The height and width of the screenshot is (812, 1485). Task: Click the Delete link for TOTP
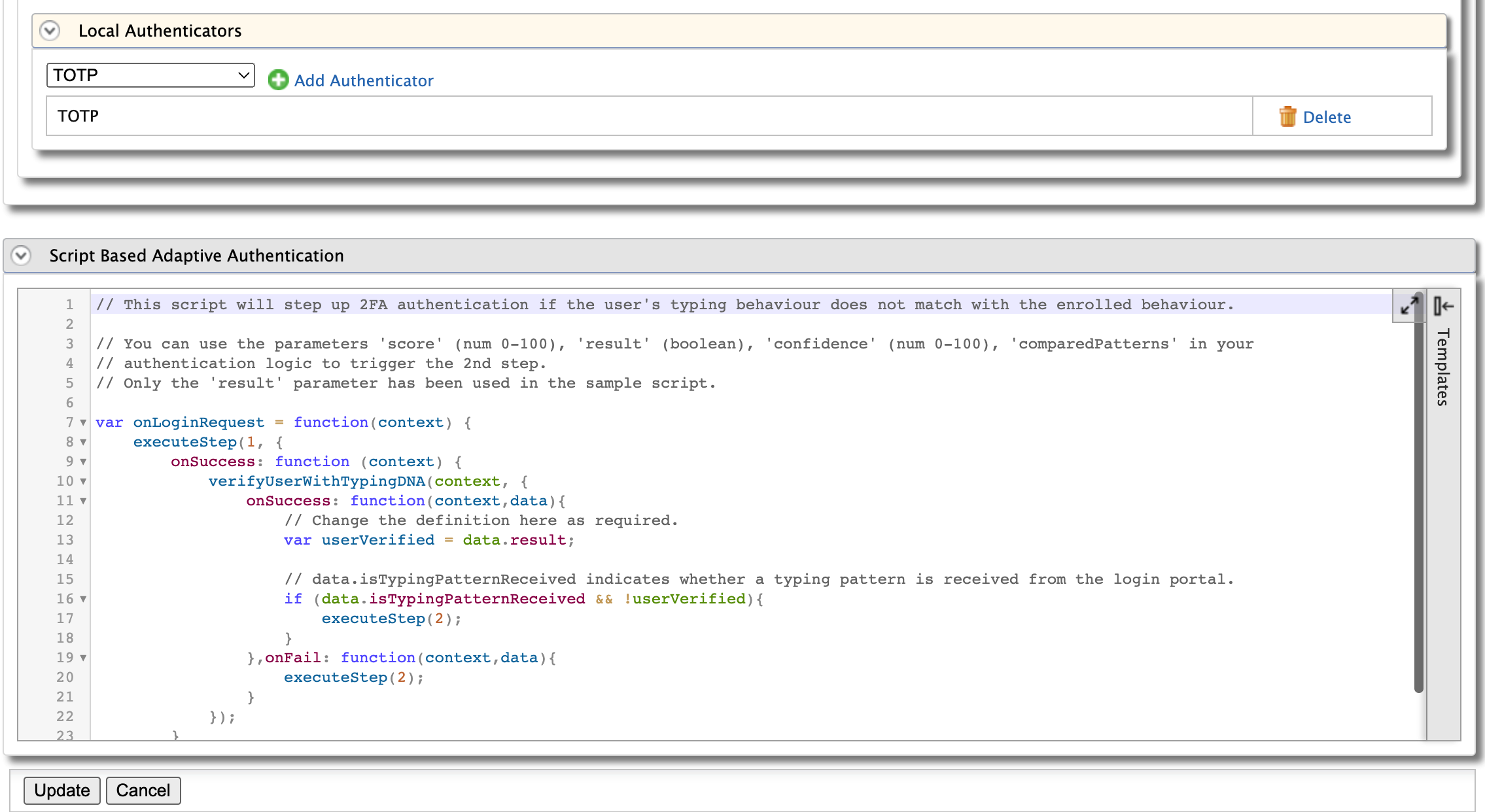click(1327, 117)
